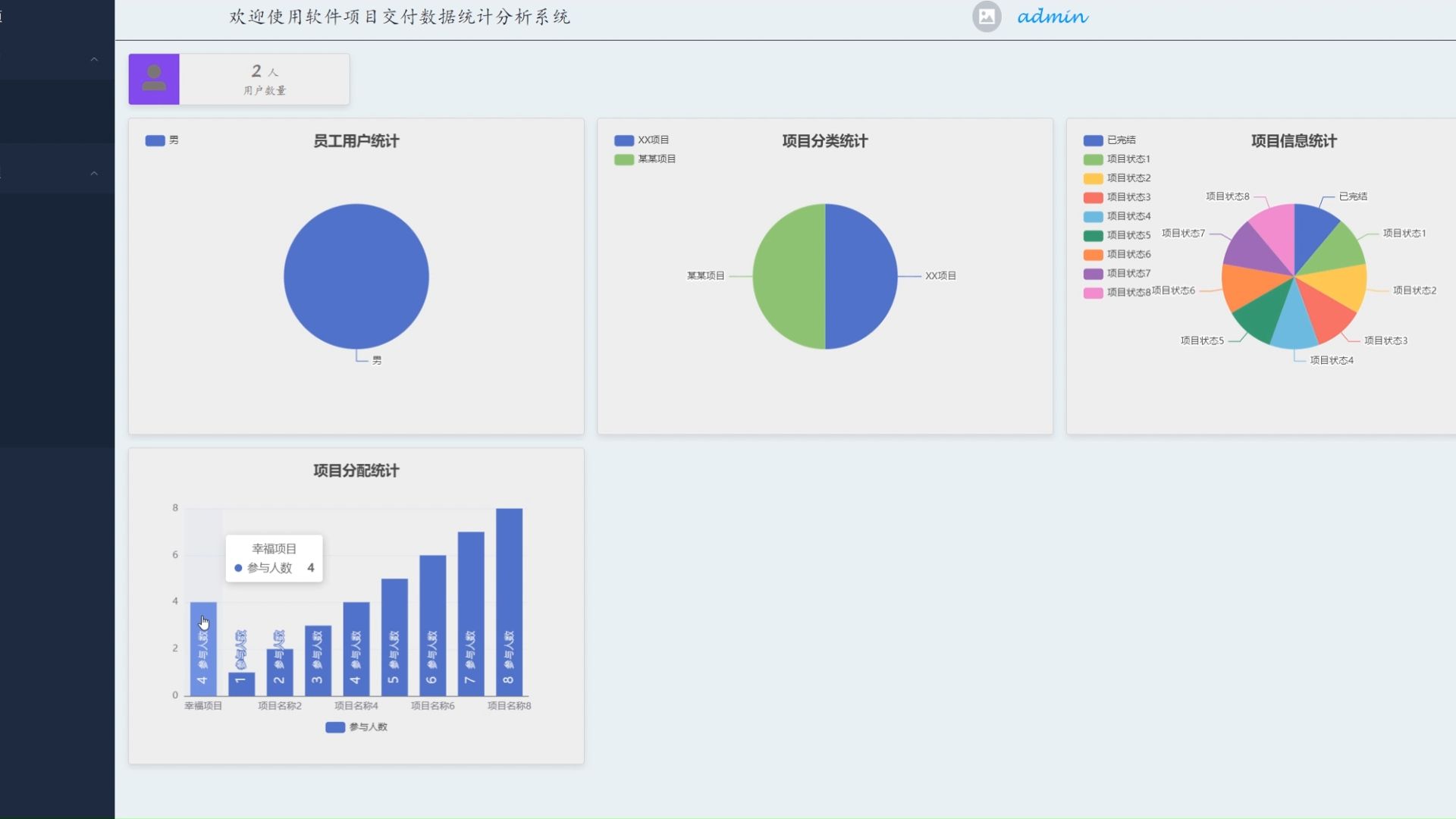1456x819 pixels.
Task: Toggle the 项目状态1 legend entry
Action: [1117, 159]
